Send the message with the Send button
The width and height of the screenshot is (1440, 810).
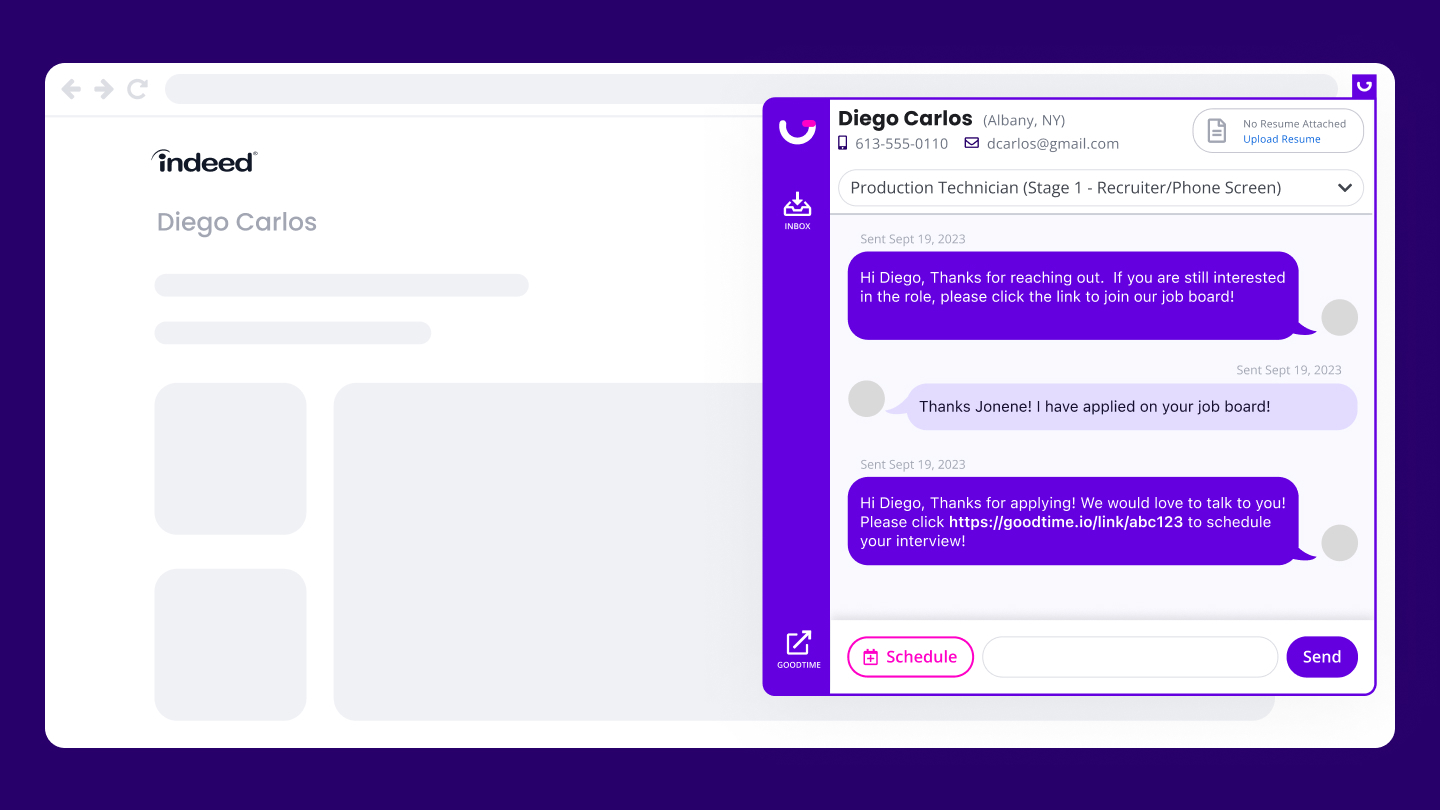click(x=1321, y=657)
